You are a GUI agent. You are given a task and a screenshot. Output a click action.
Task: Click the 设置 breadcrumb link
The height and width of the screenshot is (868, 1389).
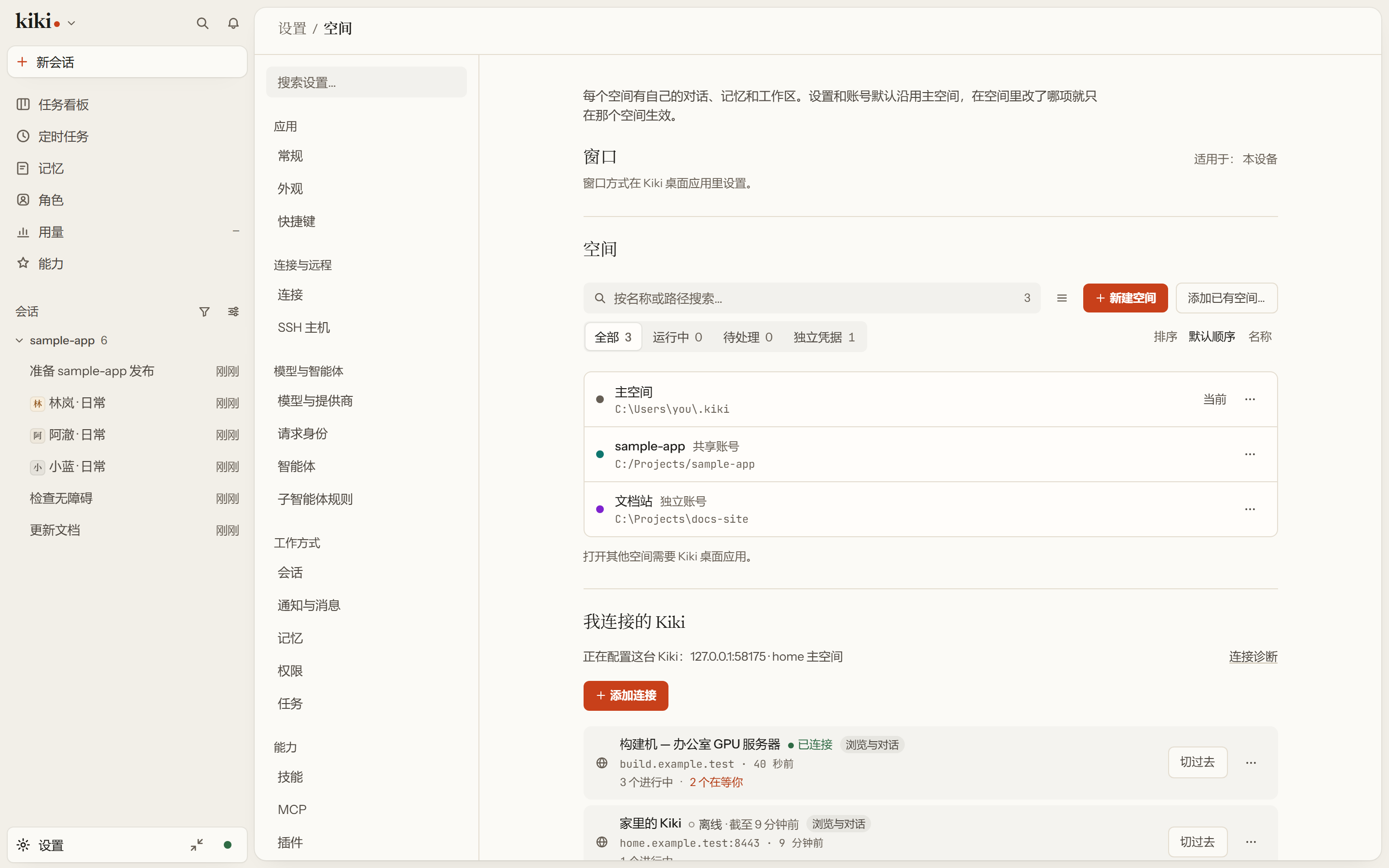[292, 28]
